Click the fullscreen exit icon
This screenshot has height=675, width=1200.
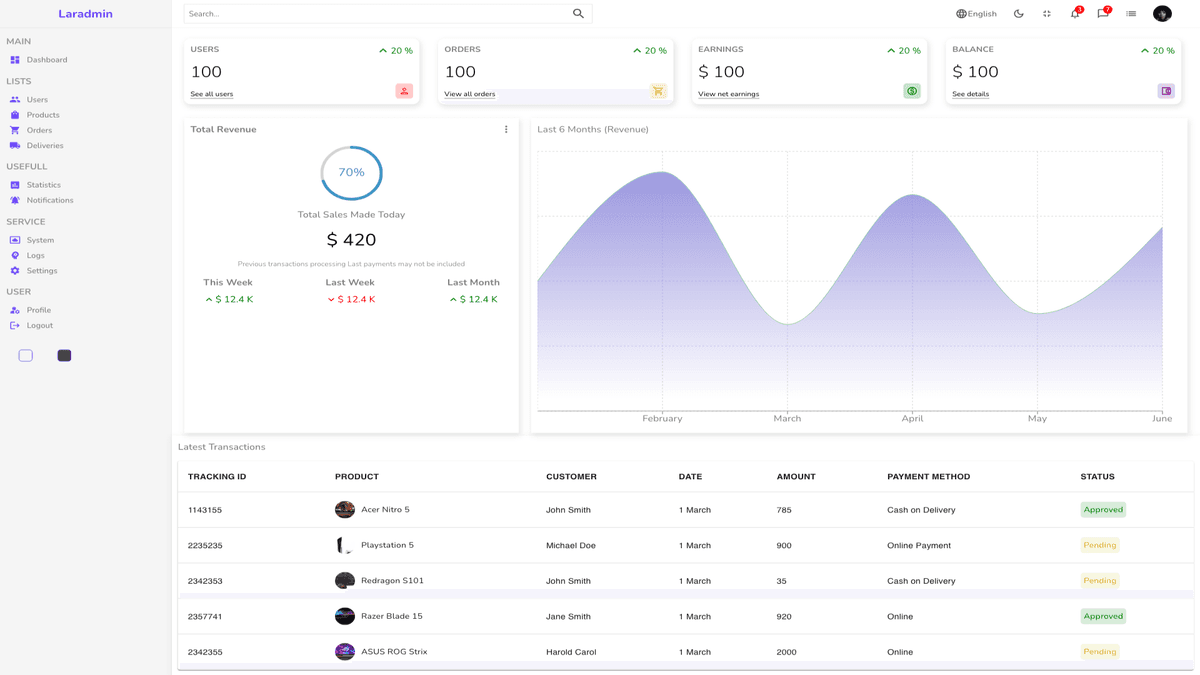point(1046,14)
